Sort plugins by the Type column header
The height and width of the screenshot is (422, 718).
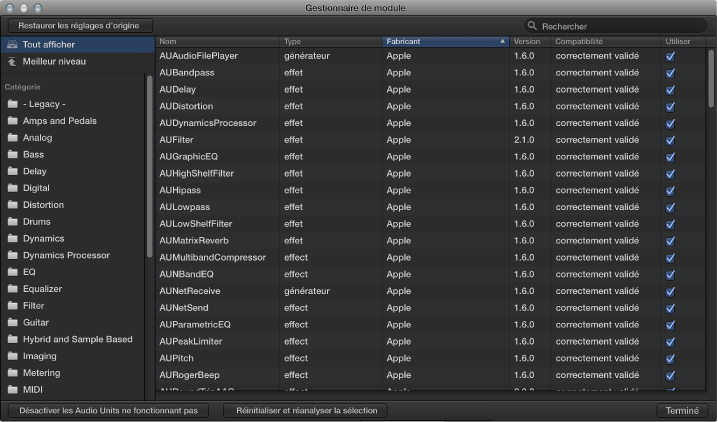pyautogui.click(x=330, y=42)
